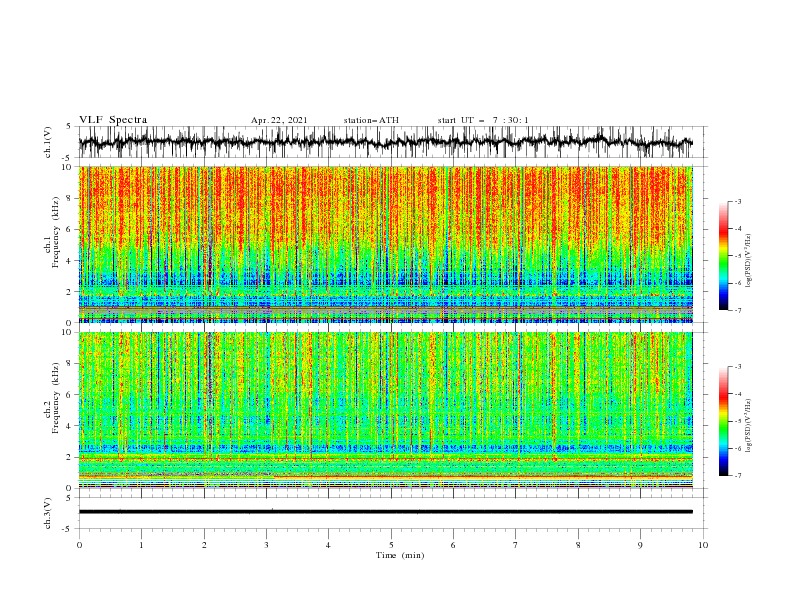Click the upper log(PSD)(V²/Hz) colorbar label
Viewport: 792px width, 612px height.
coord(749,261)
